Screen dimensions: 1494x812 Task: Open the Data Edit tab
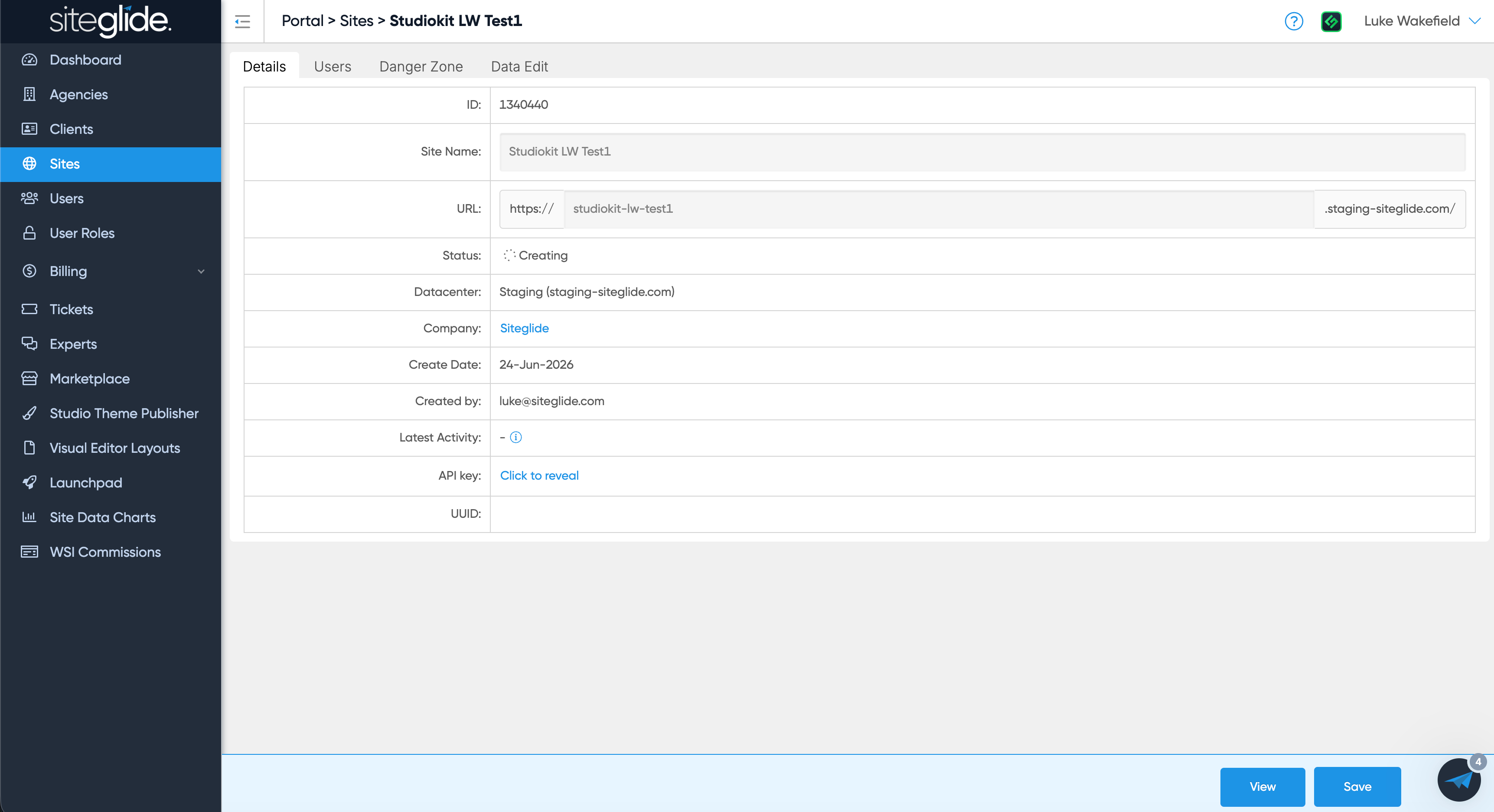[519, 67]
